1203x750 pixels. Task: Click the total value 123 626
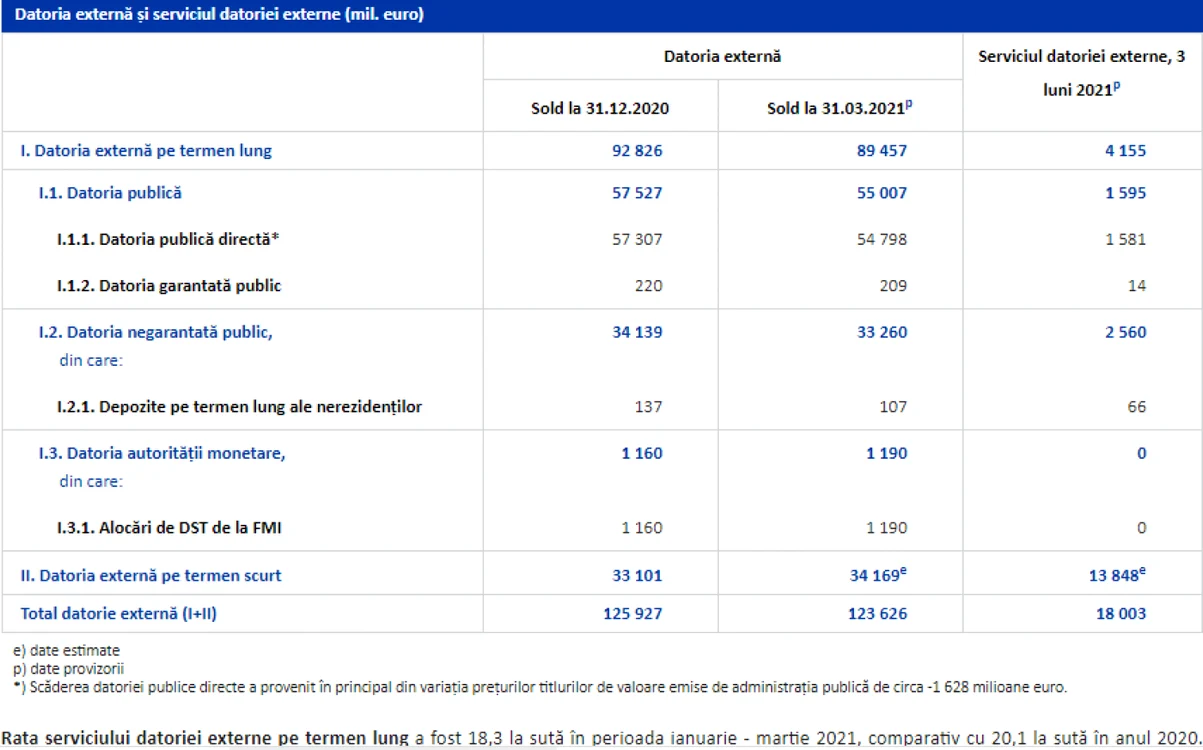[x=878, y=613]
